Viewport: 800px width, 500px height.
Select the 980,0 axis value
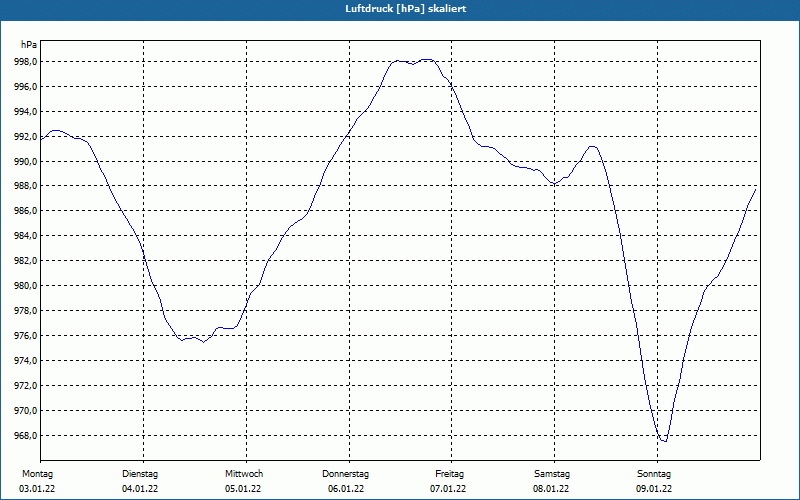pos(26,286)
